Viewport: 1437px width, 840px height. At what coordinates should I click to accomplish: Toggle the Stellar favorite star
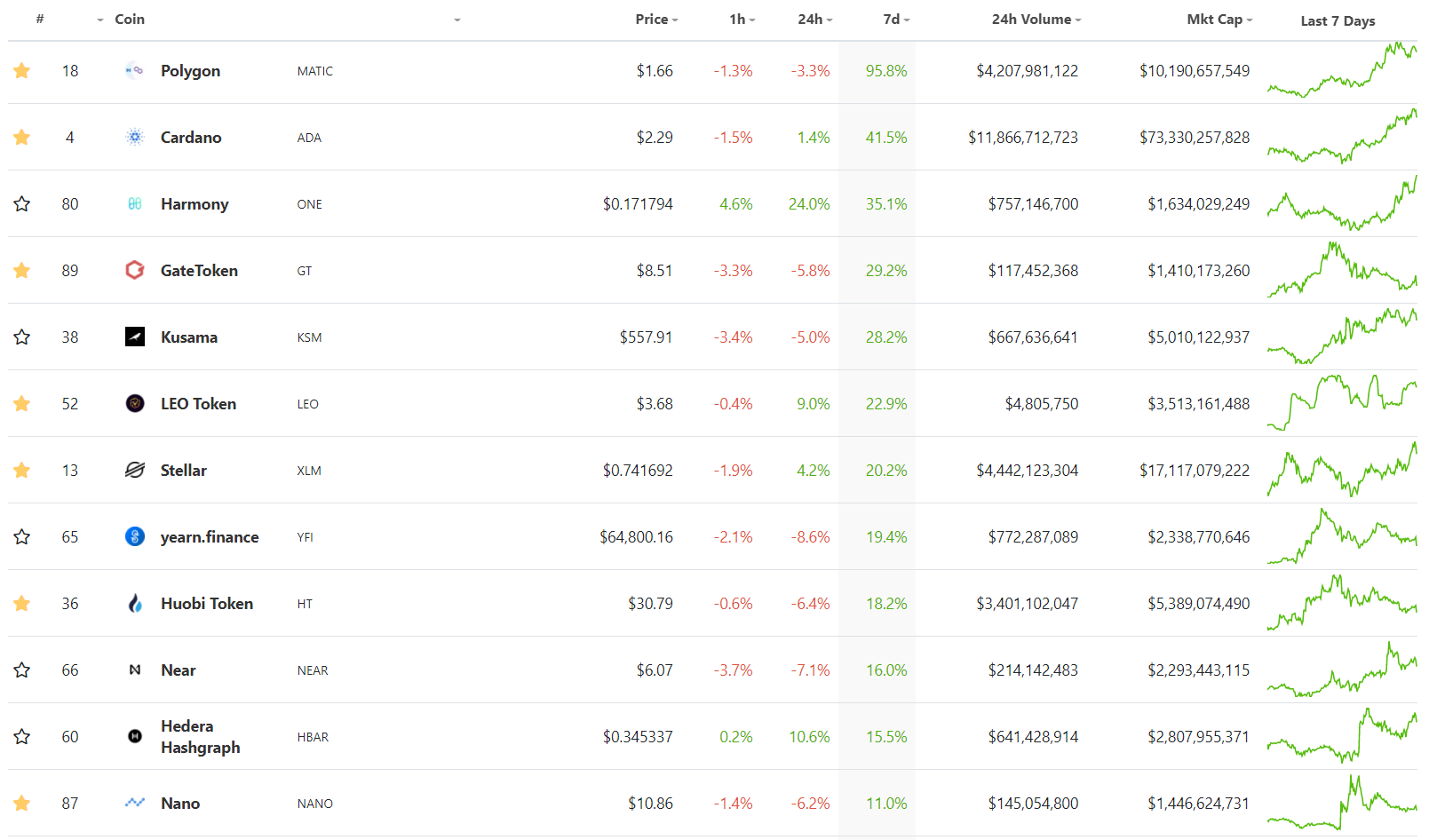tap(22, 470)
